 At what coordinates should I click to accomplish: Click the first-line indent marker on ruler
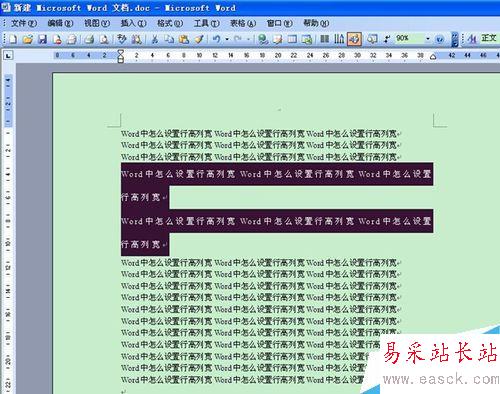(x=121, y=53)
